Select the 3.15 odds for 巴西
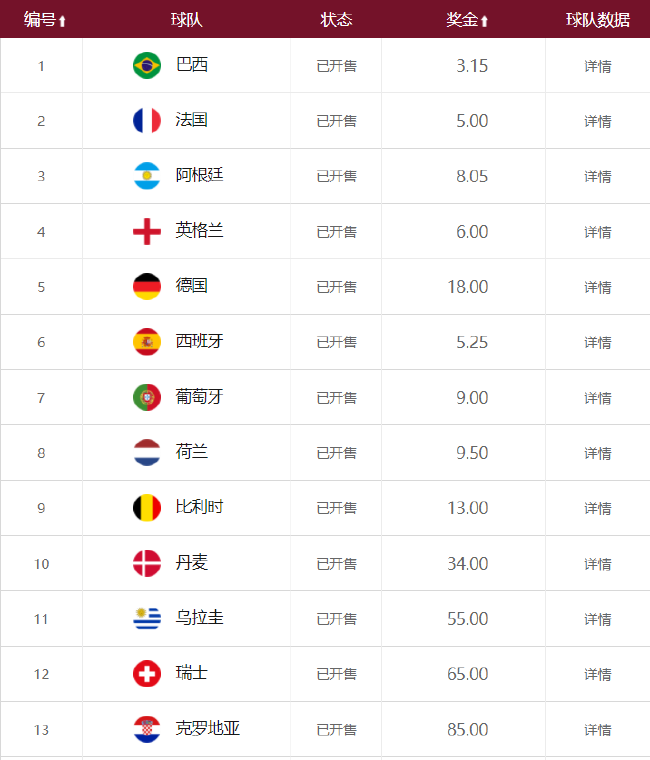650x760 pixels. [x=471, y=66]
